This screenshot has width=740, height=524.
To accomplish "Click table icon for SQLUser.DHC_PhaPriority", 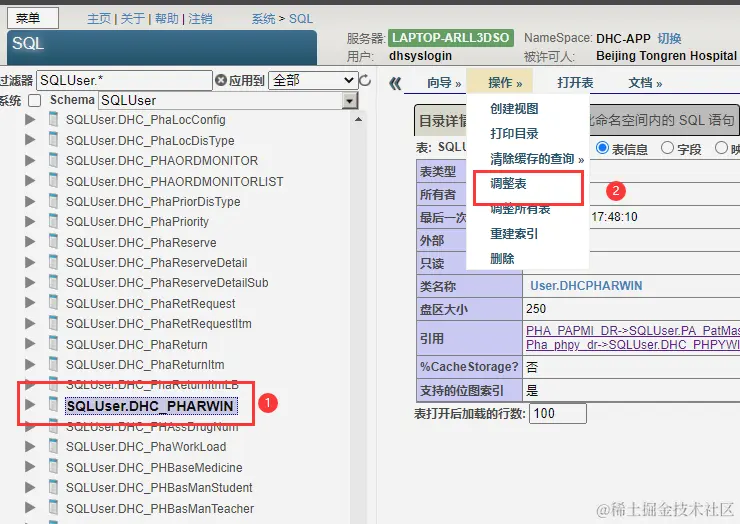I will [54, 221].
